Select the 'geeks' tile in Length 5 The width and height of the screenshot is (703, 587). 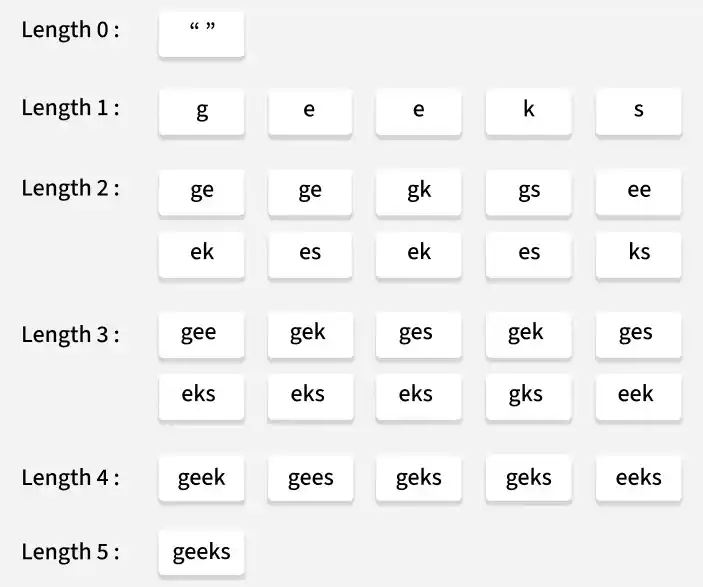[x=201, y=551]
